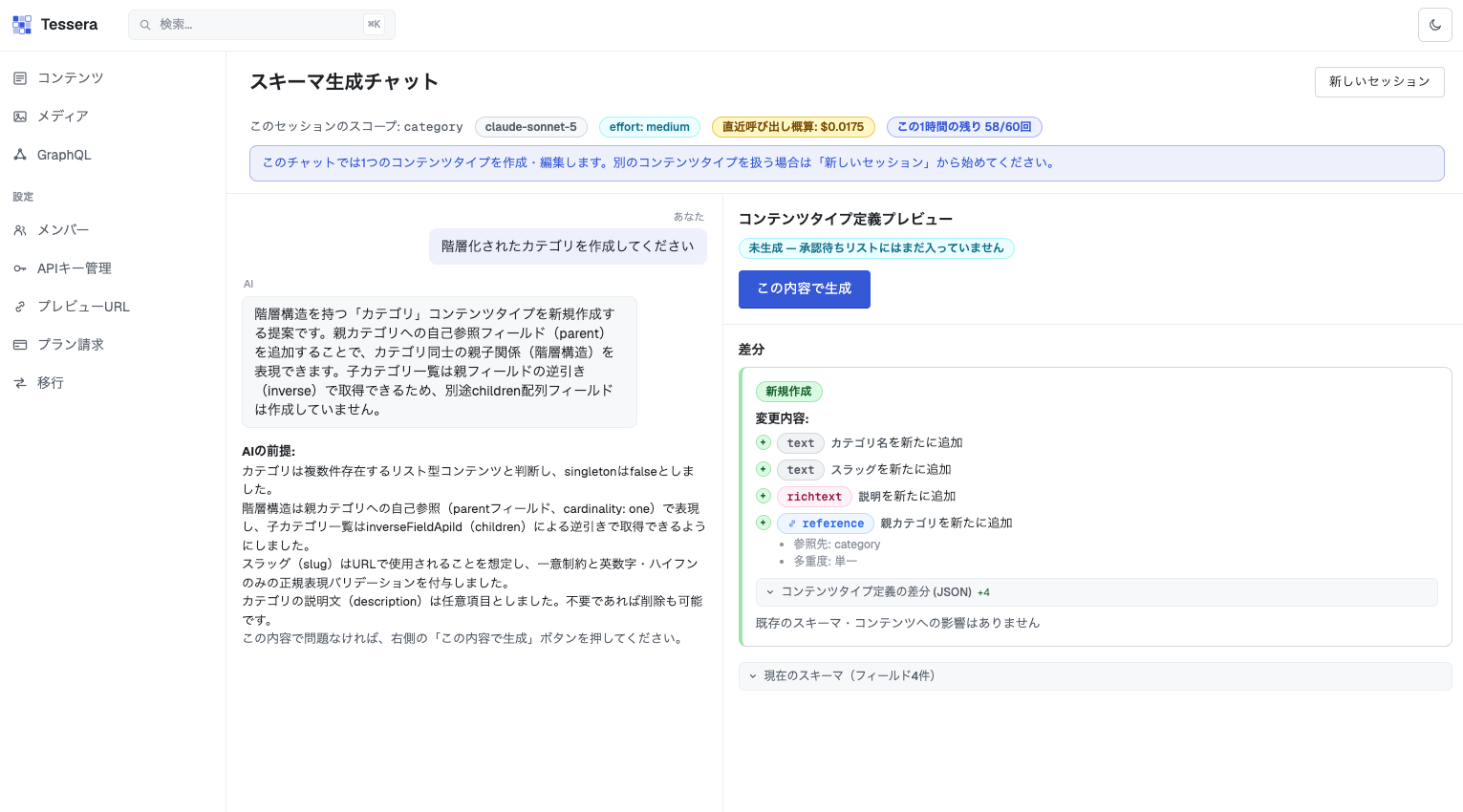The width and height of the screenshot is (1463, 812).
Task: Click the コンテンツ document icon
Action: point(20,78)
